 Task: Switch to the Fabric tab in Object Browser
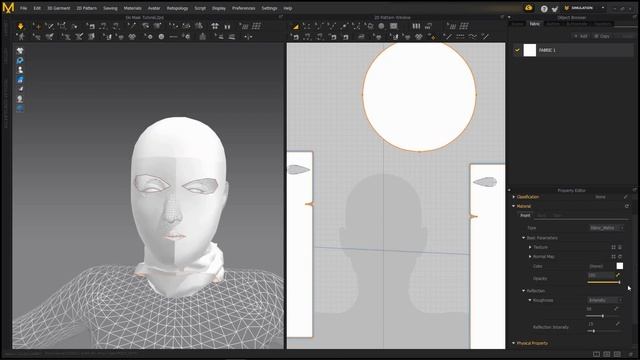(534, 24)
